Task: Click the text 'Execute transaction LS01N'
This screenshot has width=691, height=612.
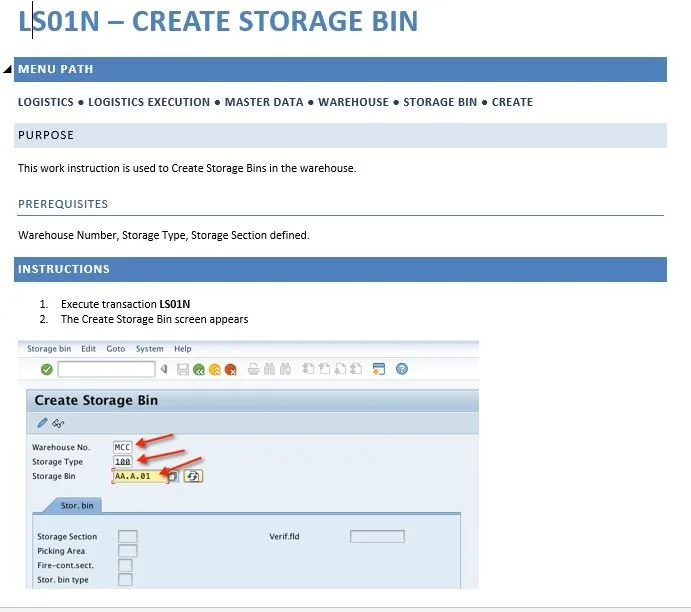Action: pyautogui.click(x=126, y=304)
